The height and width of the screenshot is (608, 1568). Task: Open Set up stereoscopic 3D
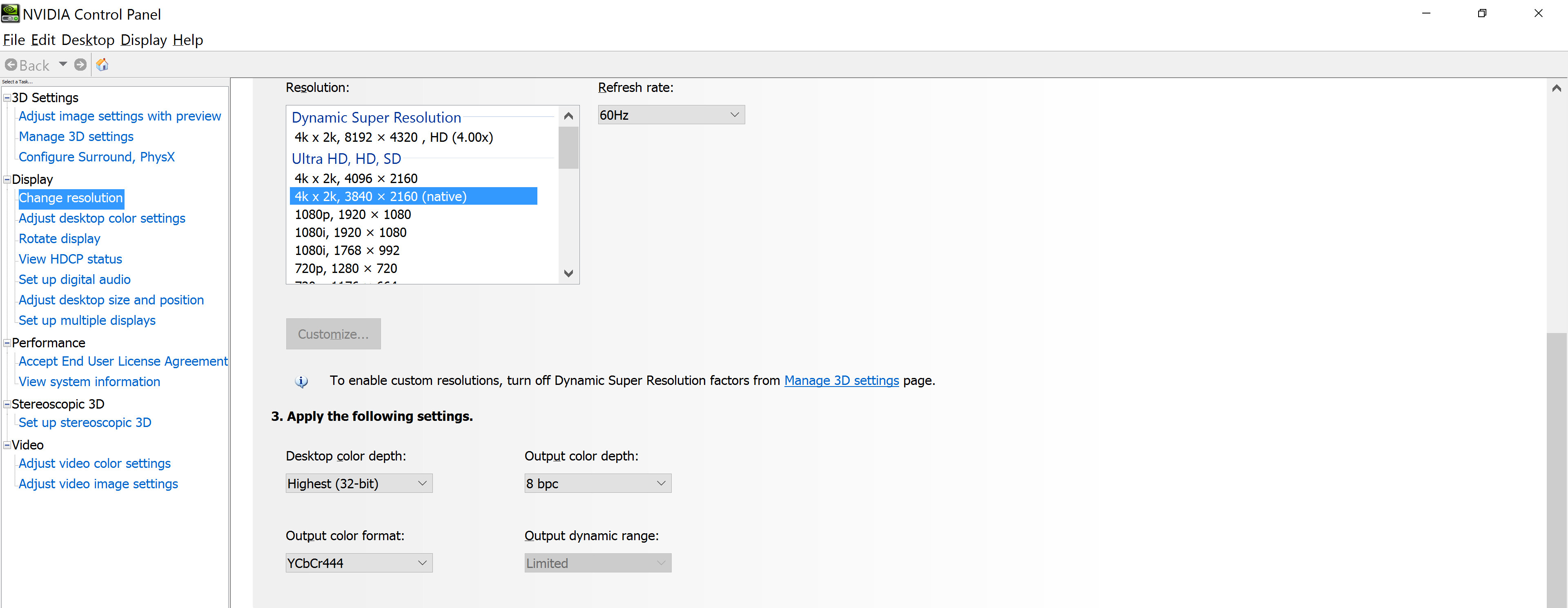85,423
